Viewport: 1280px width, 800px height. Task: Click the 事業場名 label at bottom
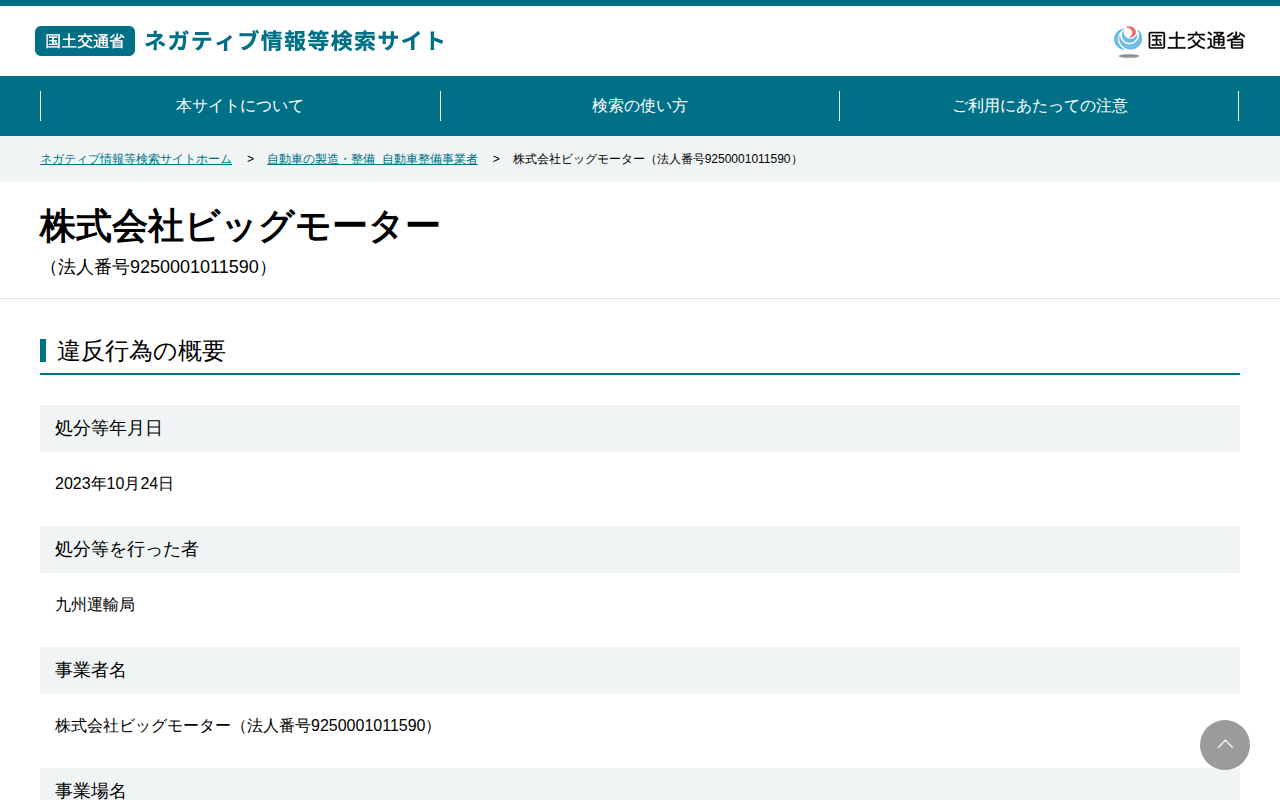click(x=91, y=790)
